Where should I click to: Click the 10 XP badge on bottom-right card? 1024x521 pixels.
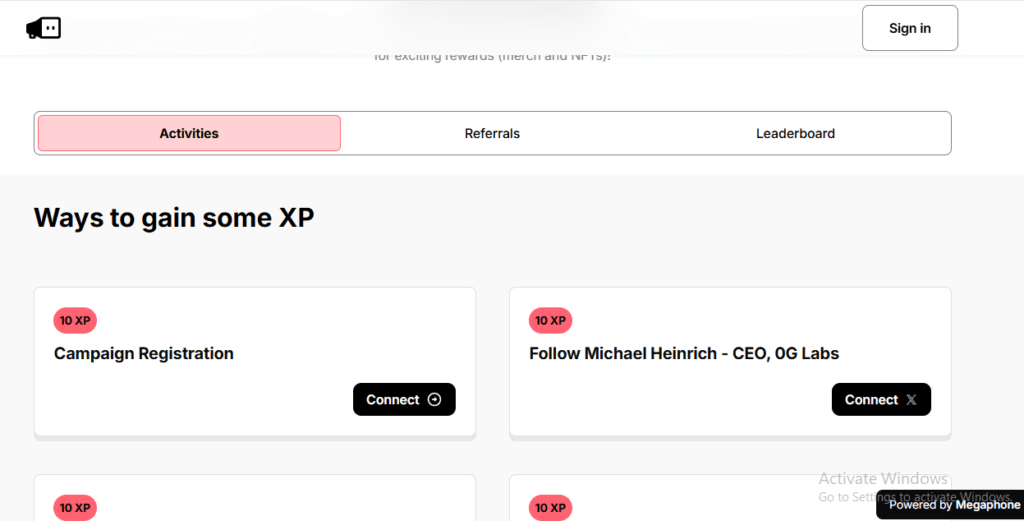550,508
